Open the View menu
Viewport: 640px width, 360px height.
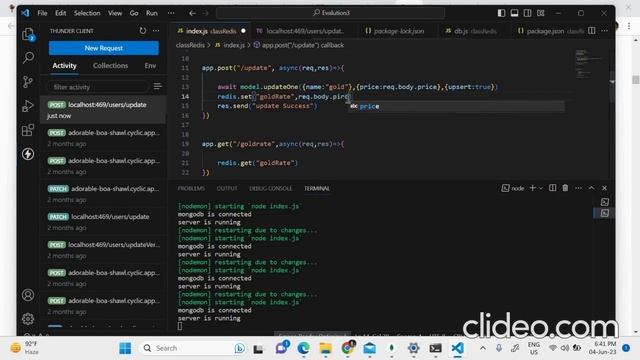coord(115,13)
